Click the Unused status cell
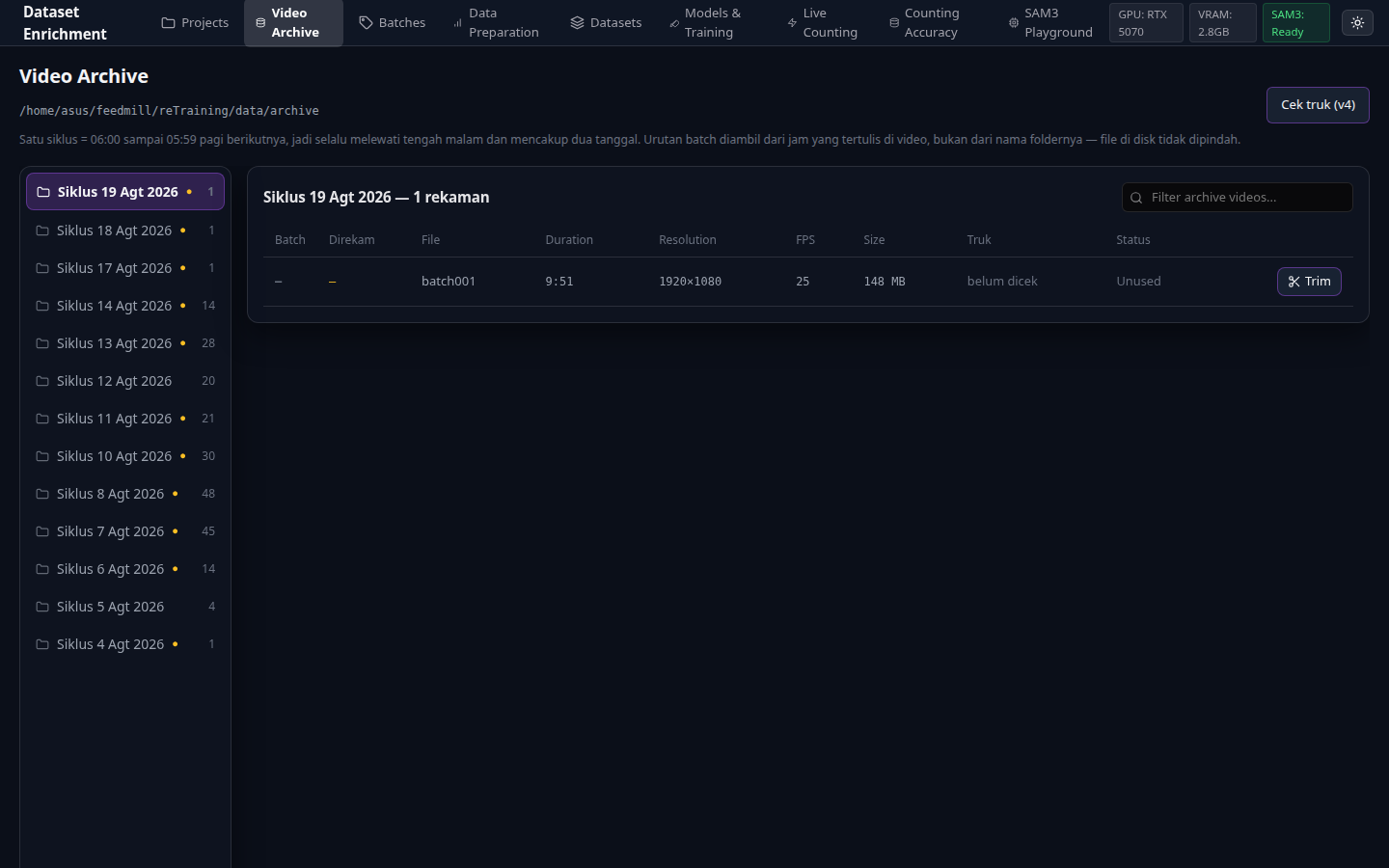The width and height of the screenshot is (1389, 868). click(1138, 282)
